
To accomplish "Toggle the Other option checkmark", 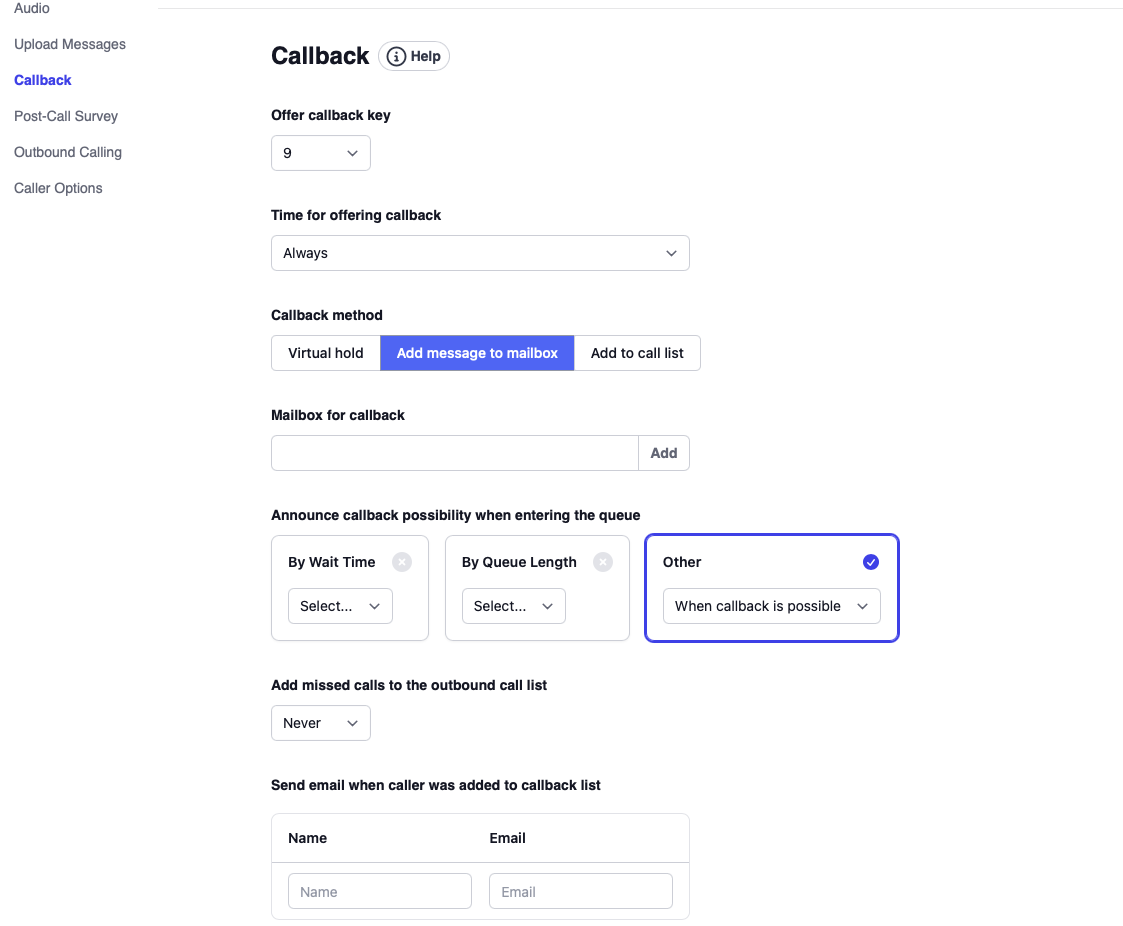I will (871, 562).
